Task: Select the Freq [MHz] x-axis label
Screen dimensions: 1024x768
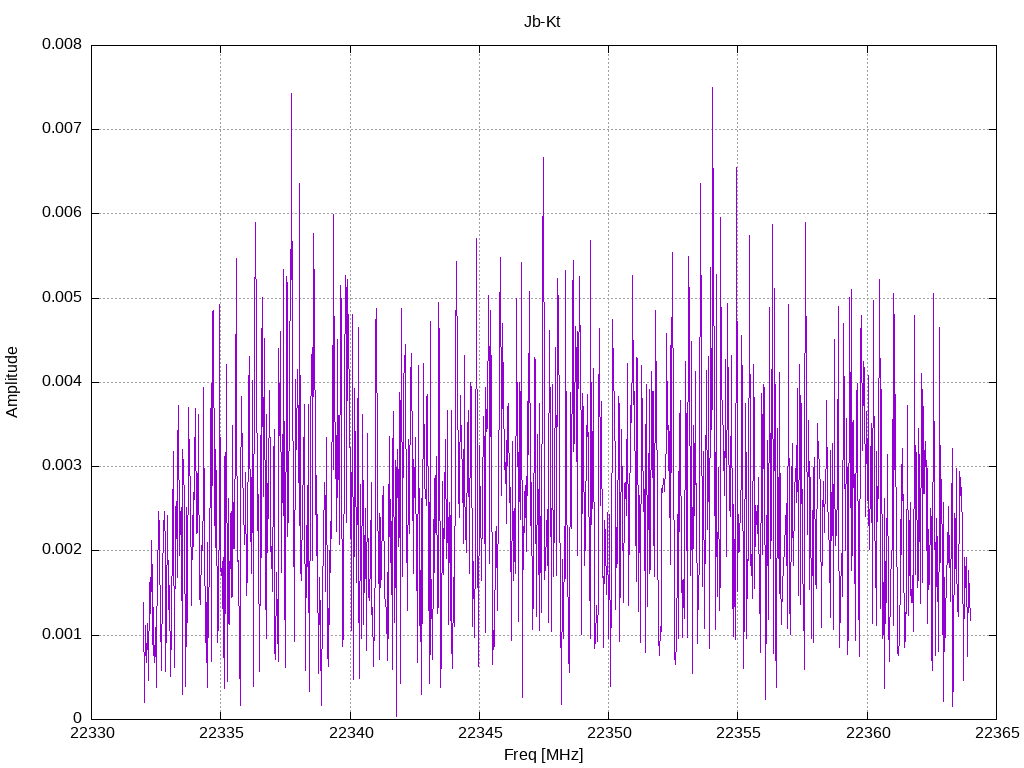Action: click(x=543, y=755)
